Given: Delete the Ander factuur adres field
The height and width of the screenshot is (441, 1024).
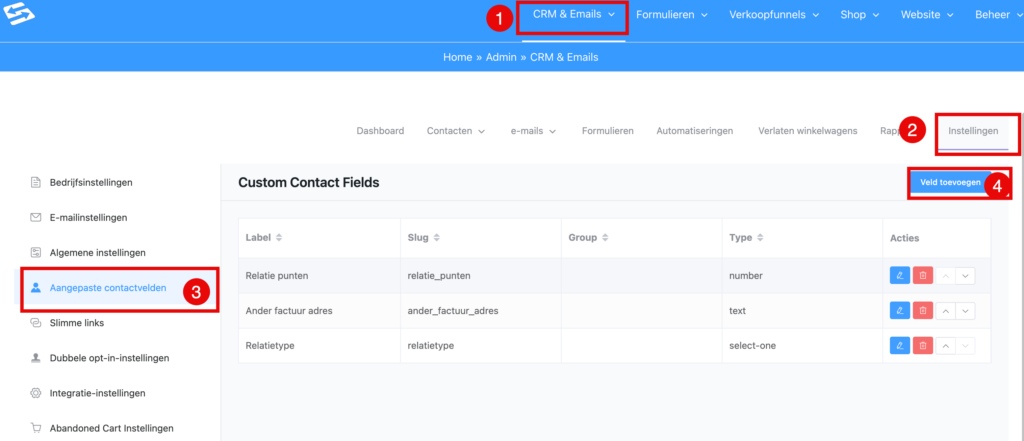Looking at the screenshot, I should coord(923,311).
